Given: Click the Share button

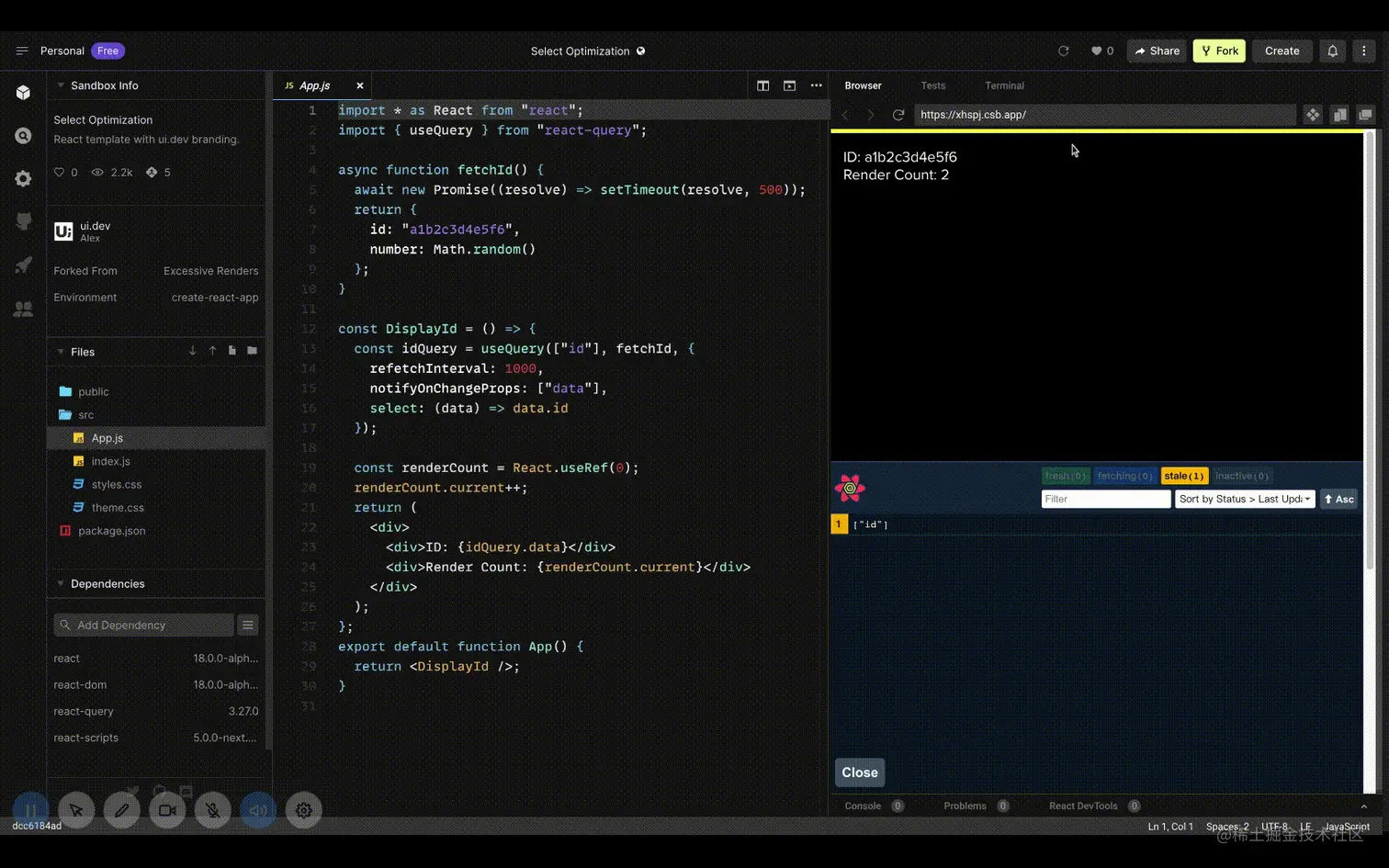Looking at the screenshot, I should pyautogui.click(x=1157, y=51).
